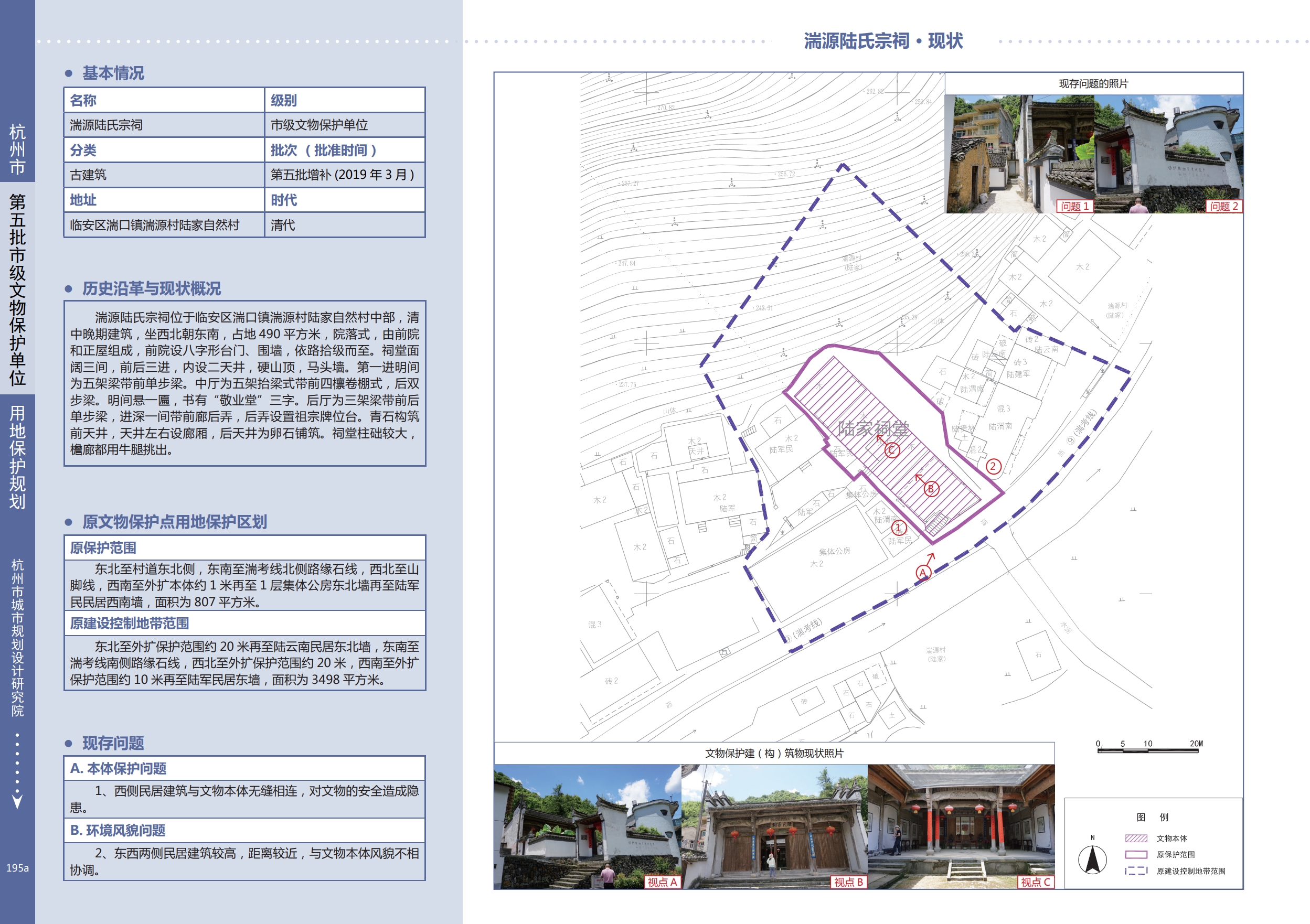
Task: Open the 视点 A photo thumbnail
Action: point(587,826)
